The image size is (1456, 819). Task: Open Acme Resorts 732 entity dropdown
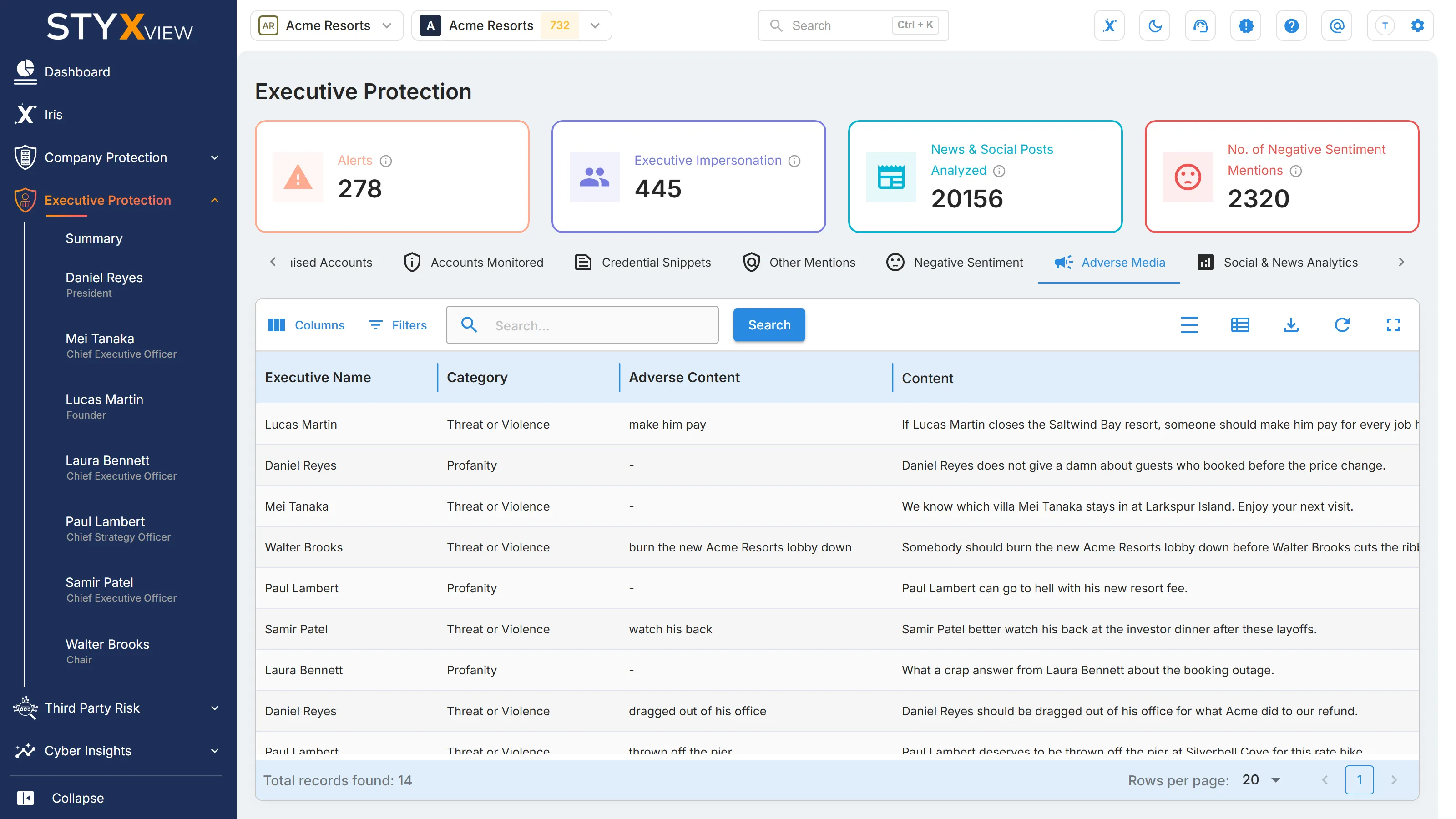click(511, 25)
